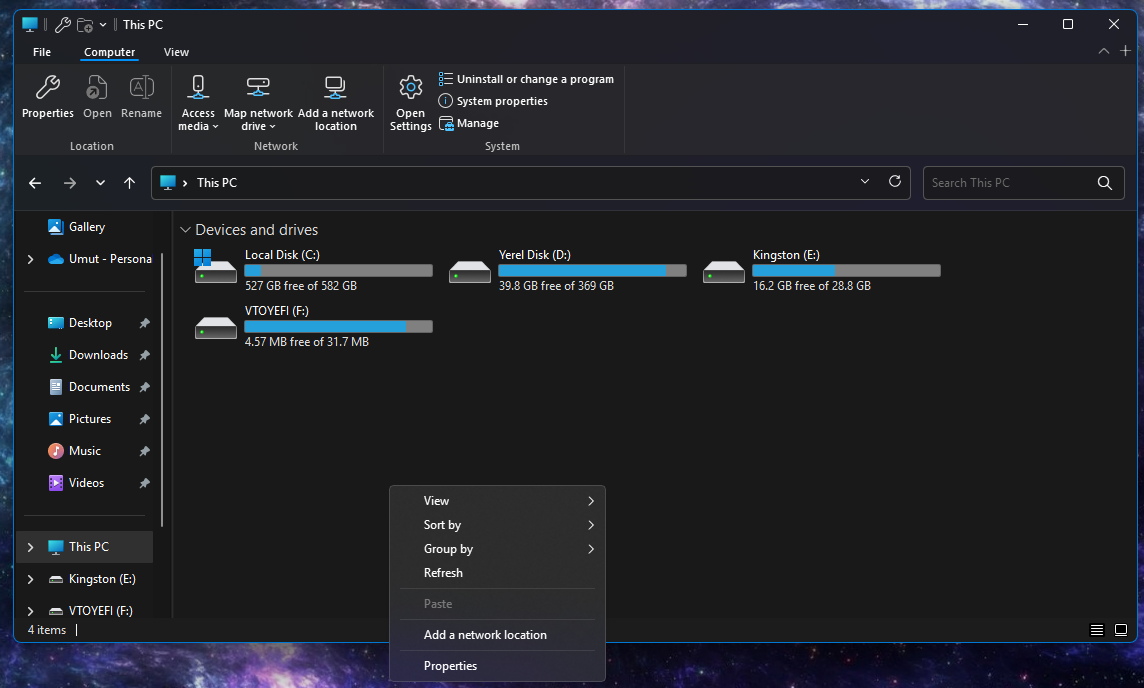
Task: Select the Computer ribbon tab
Action: pyautogui.click(x=109, y=52)
